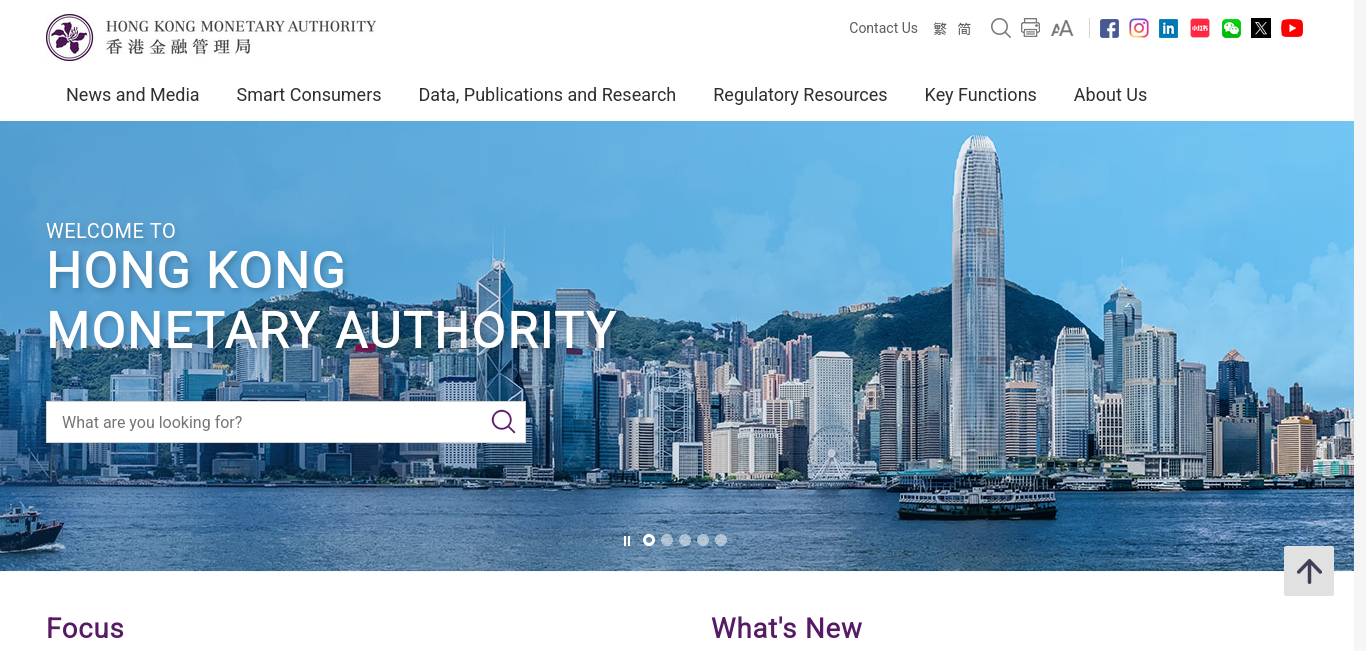Select the last carousel slide dot
Viewport: 1366px width, 651px height.
click(721, 540)
